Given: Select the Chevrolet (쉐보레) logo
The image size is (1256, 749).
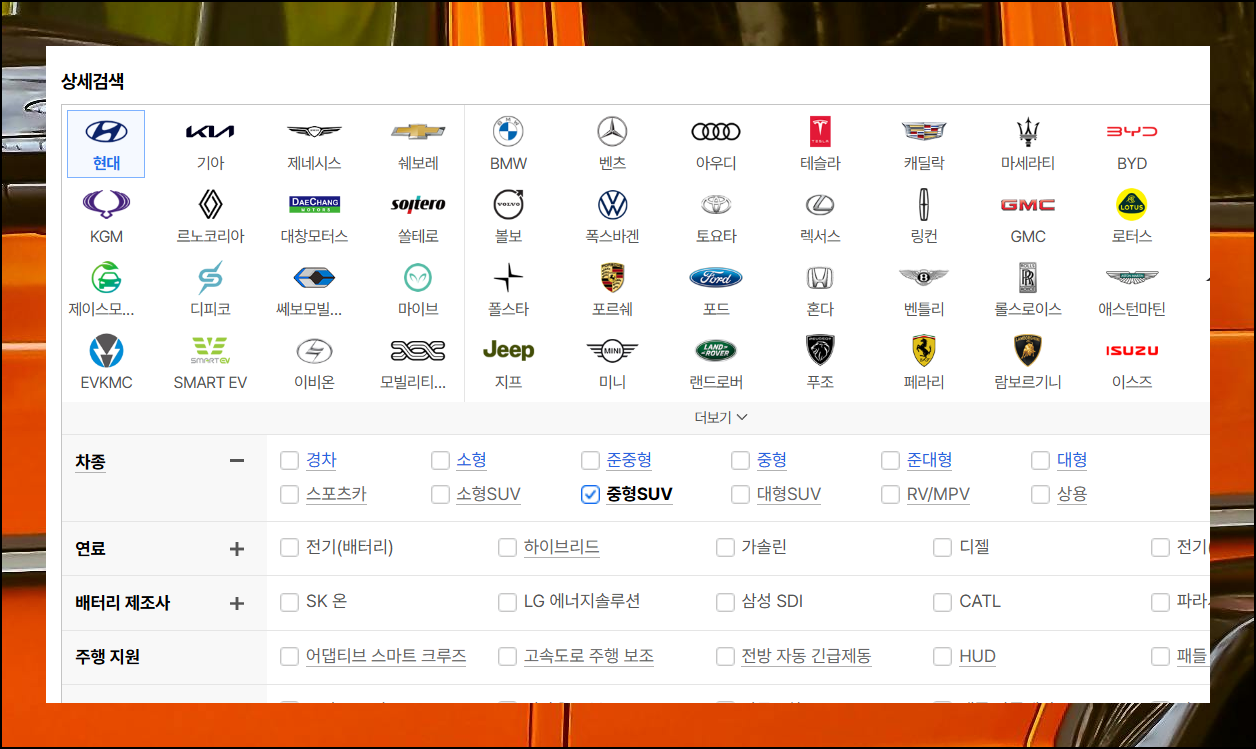Looking at the screenshot, I should (418, 132).
